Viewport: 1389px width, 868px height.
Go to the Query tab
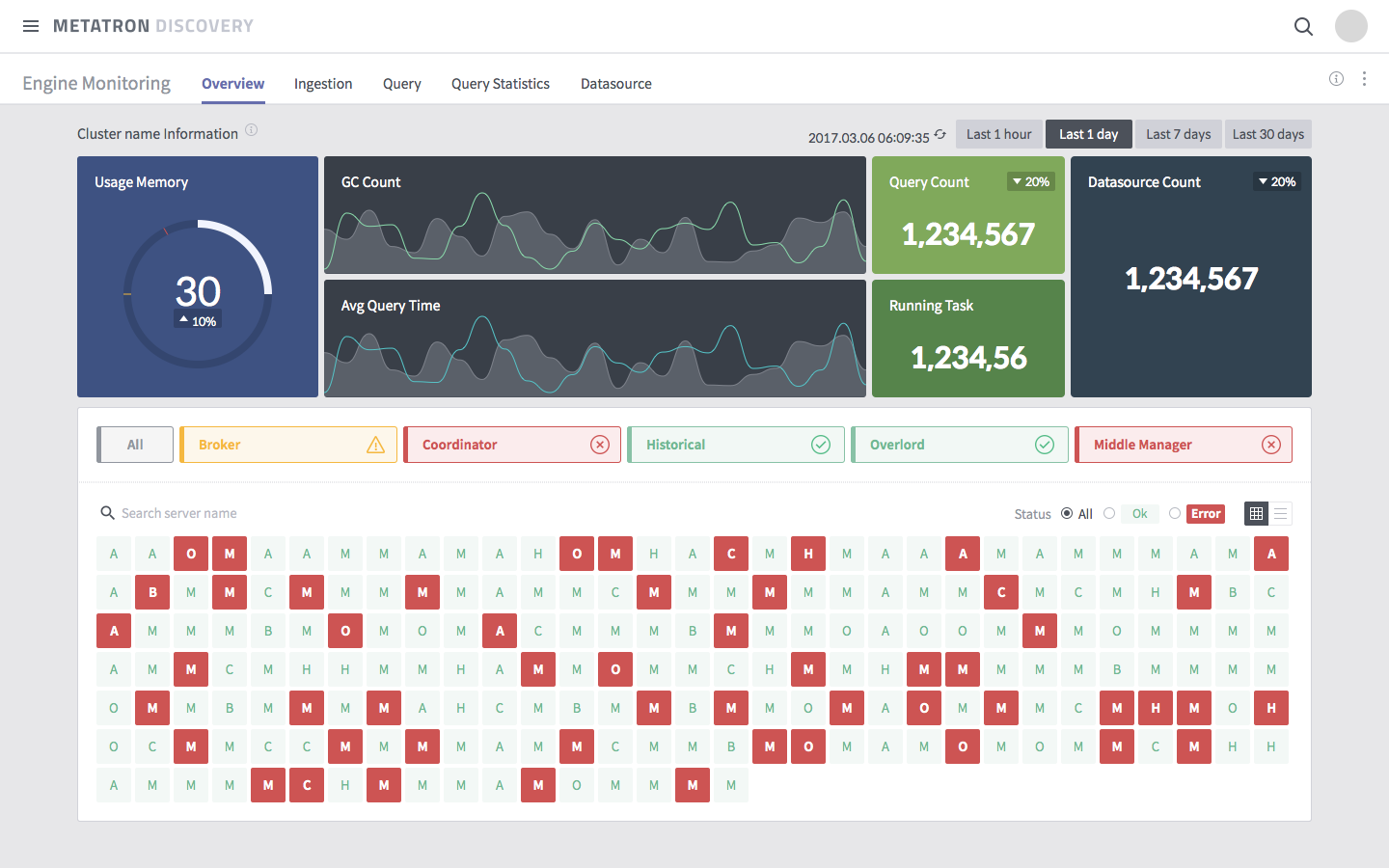(x=402, y=84)
